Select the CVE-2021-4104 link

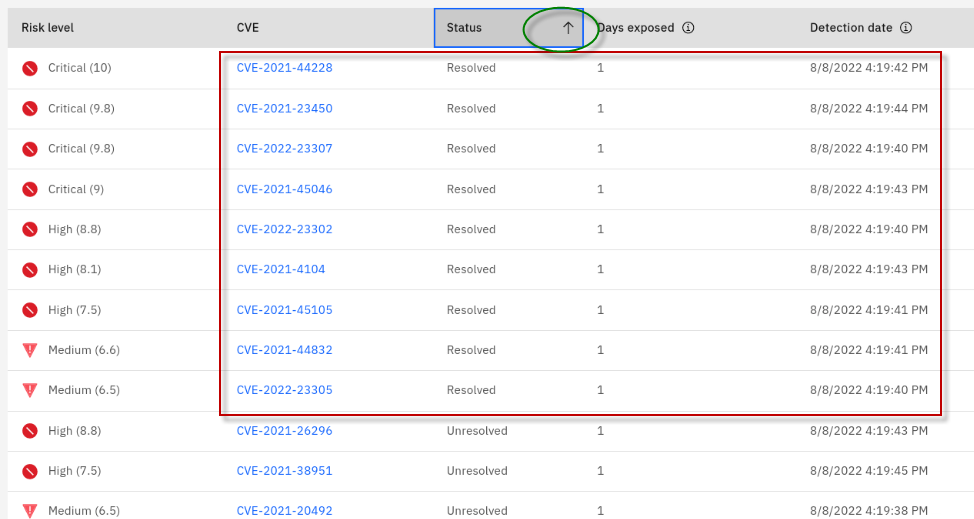click(280, 270)
